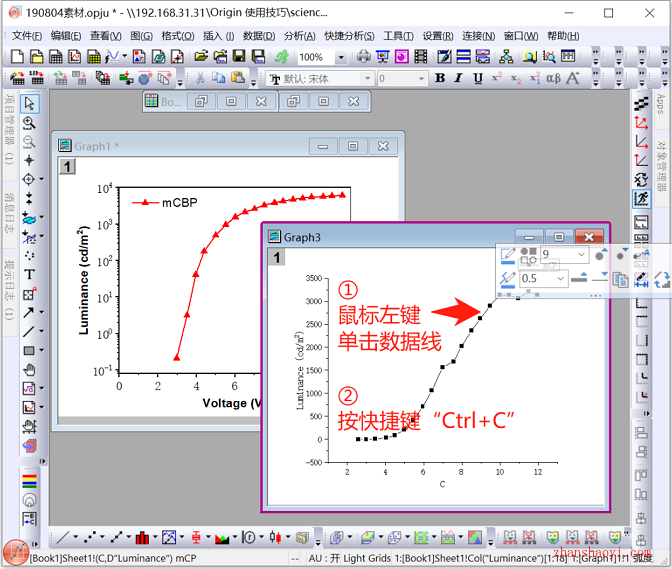Click the AU status indicator in status bar
Viewport: 672px width, 569px height.
click(x=324, y=558)
